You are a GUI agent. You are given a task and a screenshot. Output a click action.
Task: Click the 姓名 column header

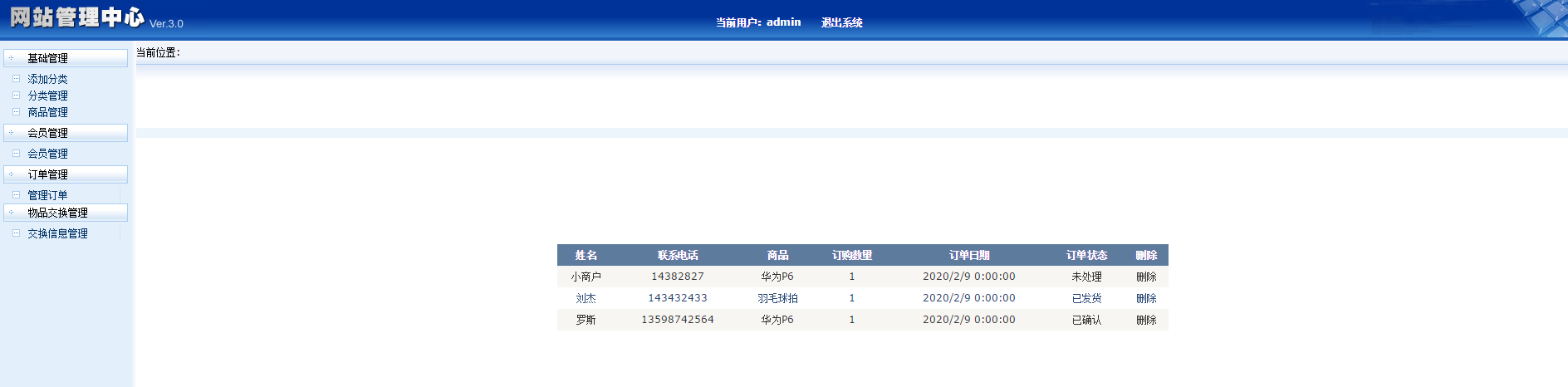[x=586, y=255]
